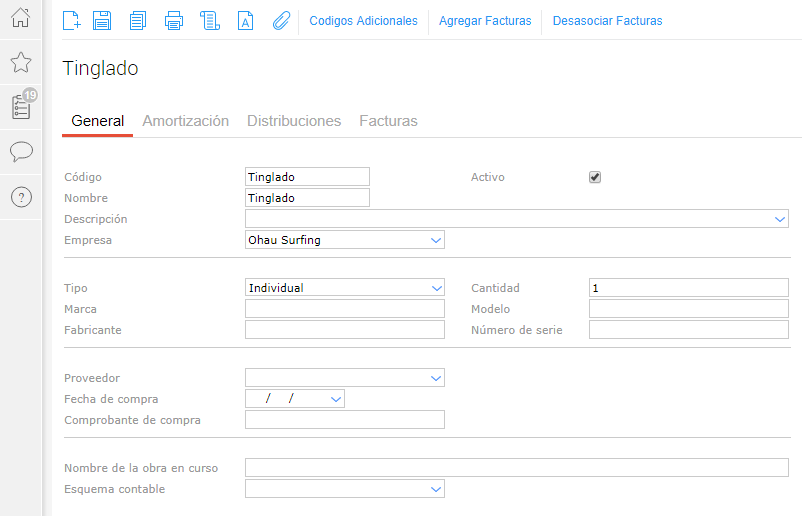Open the chat speech bubble icon
Viewport: 802px width, 516px height.
pyautogui.click(x=21, y=151)
